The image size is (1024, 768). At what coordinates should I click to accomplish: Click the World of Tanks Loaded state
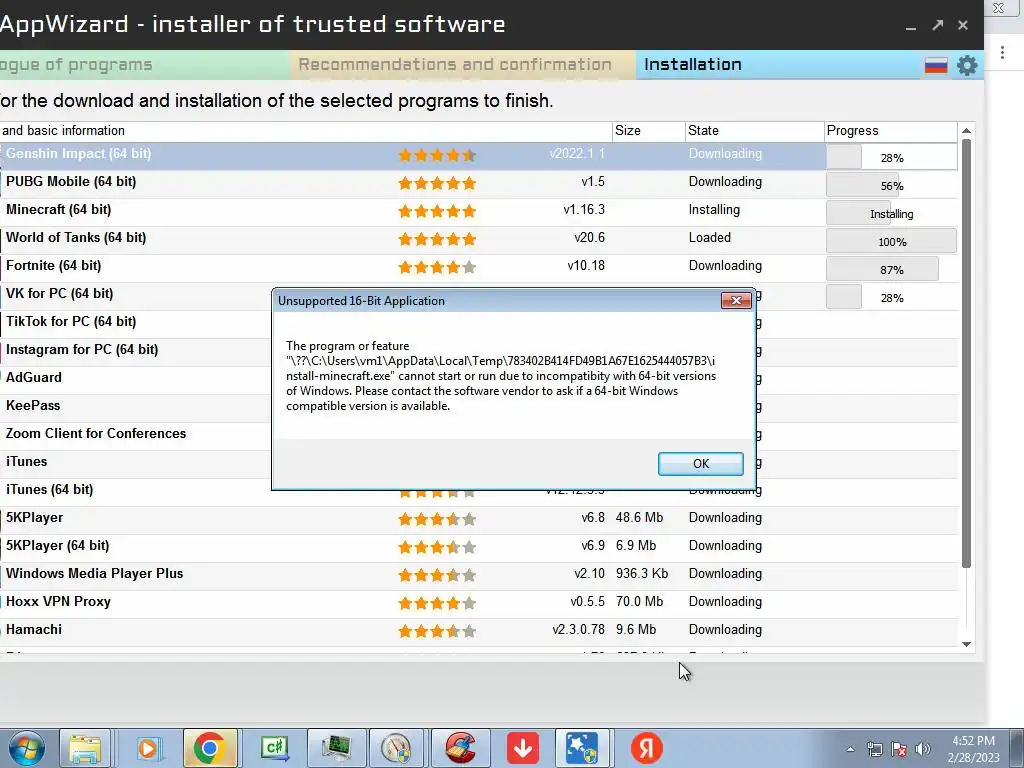709,238
